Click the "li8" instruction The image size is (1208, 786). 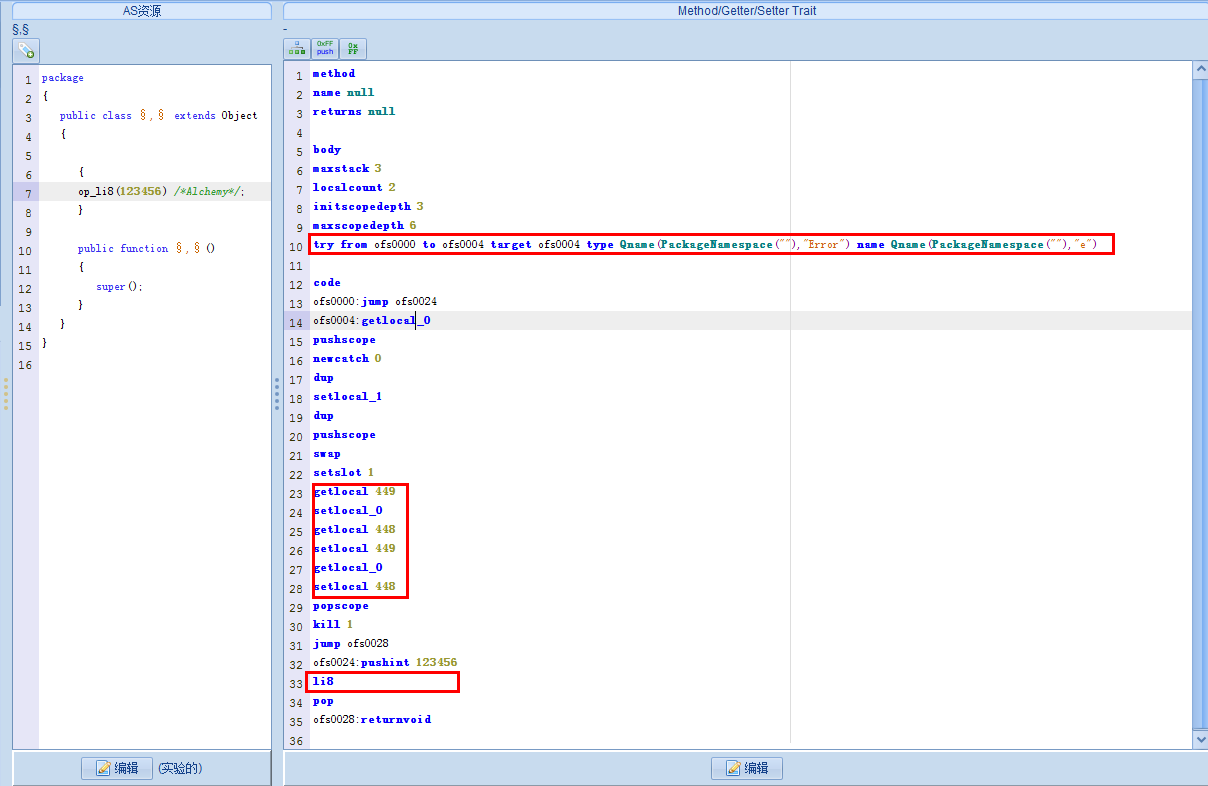[x=323, y=682]
